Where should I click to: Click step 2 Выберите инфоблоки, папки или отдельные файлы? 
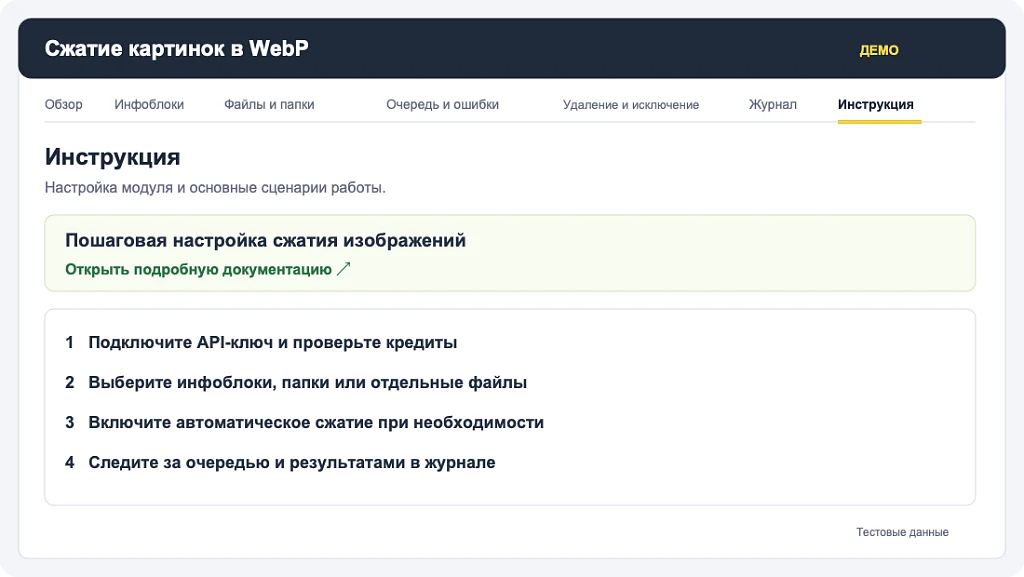pos(296,382)
